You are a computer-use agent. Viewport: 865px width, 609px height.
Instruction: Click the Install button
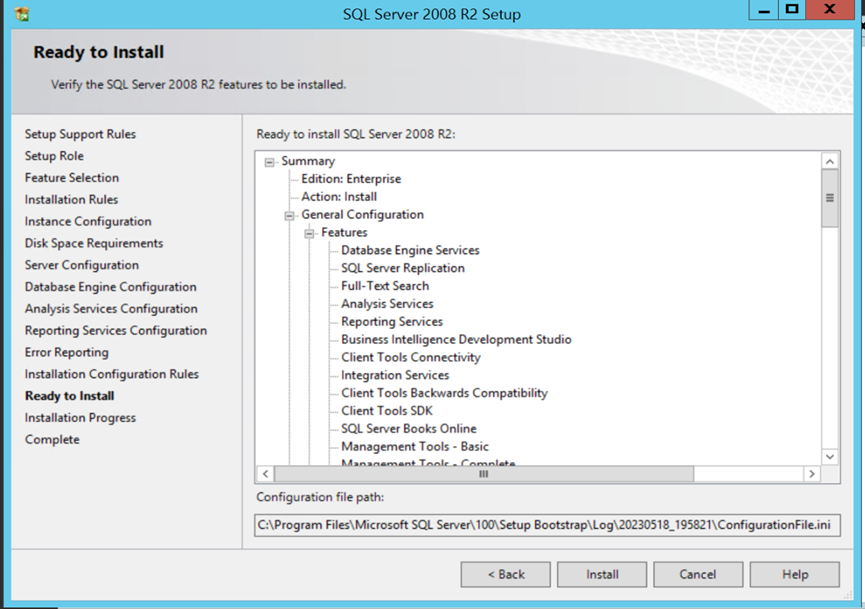602,574
